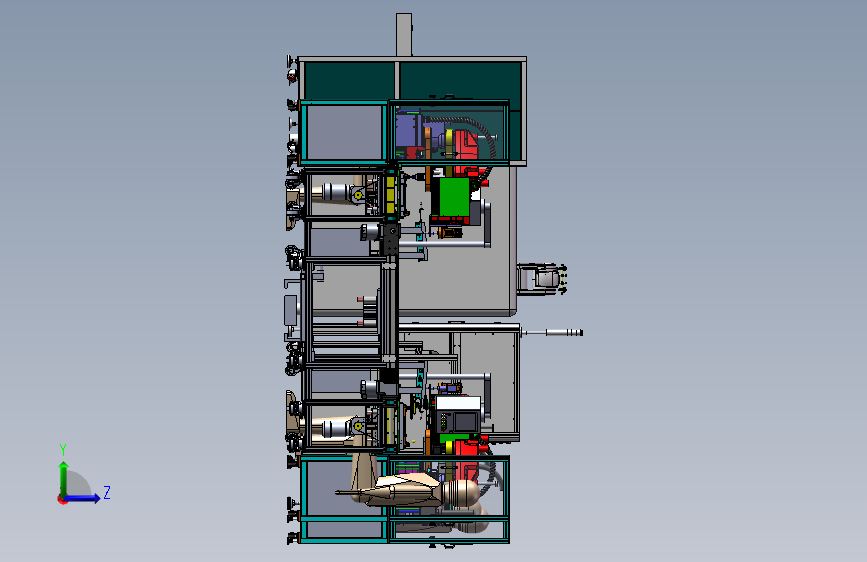
Task: Select the tall gray post atop the model
Action: [404, 34]
